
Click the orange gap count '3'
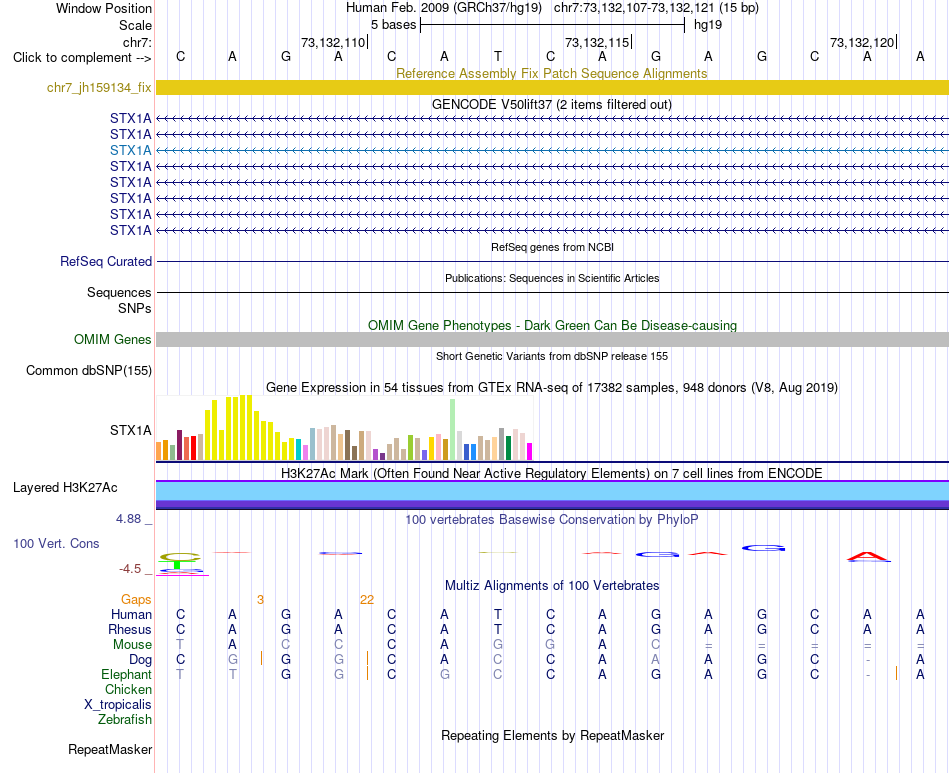click(x=260, y=600)
